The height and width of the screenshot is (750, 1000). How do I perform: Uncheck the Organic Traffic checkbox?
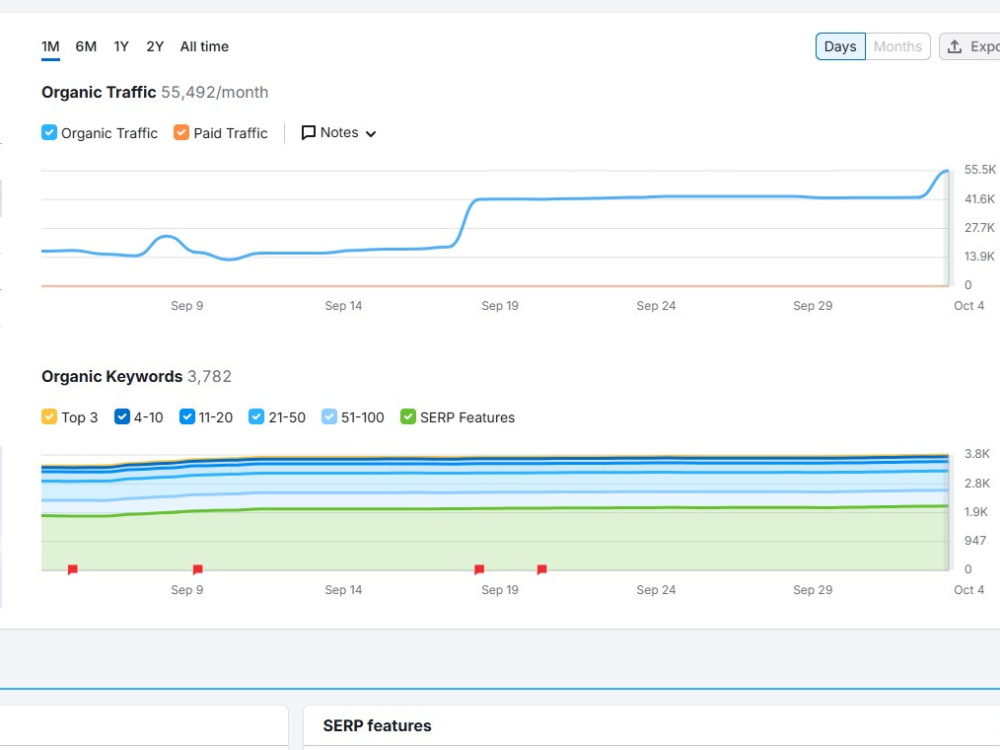coord(49,133)
